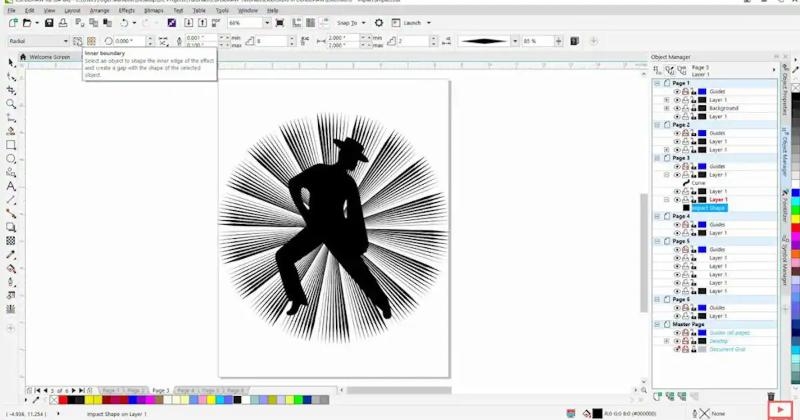Collapse the Master Page tree node

657,324
